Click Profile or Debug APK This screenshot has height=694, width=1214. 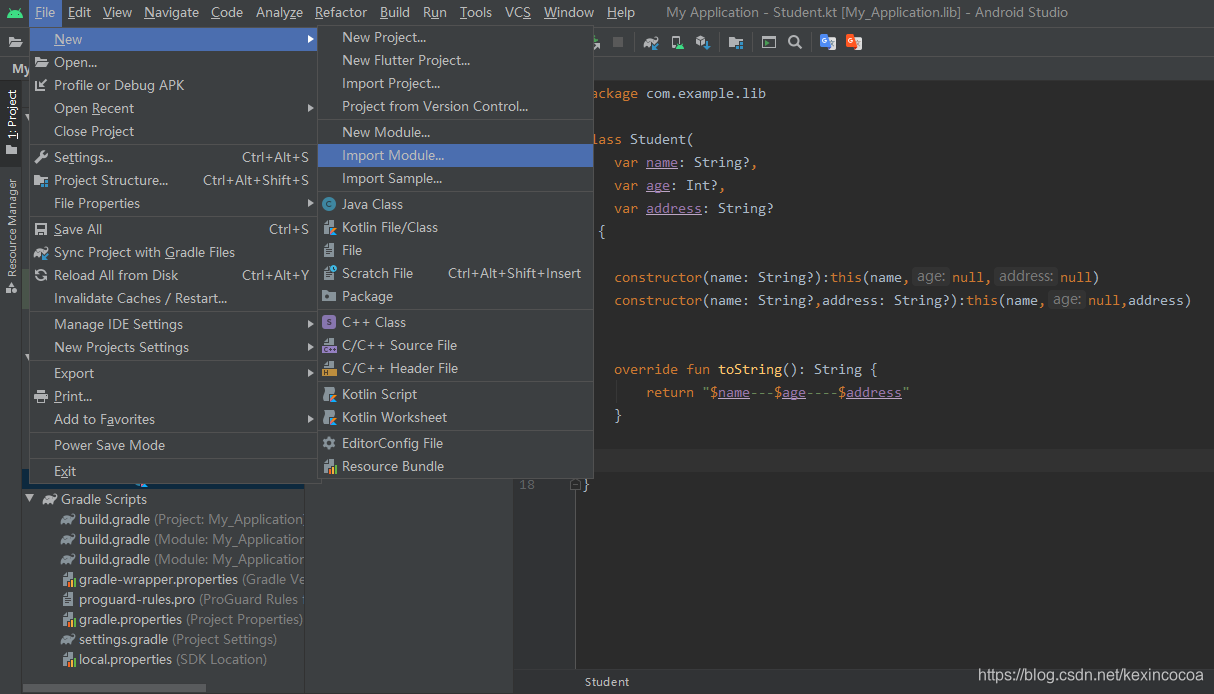coord(174,85)
